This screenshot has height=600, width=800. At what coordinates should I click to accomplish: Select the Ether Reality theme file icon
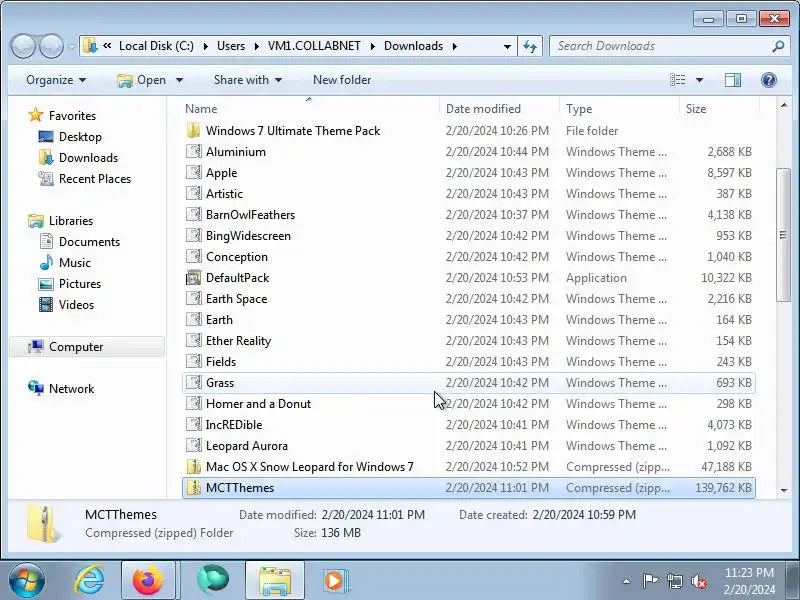coord(193,340)
